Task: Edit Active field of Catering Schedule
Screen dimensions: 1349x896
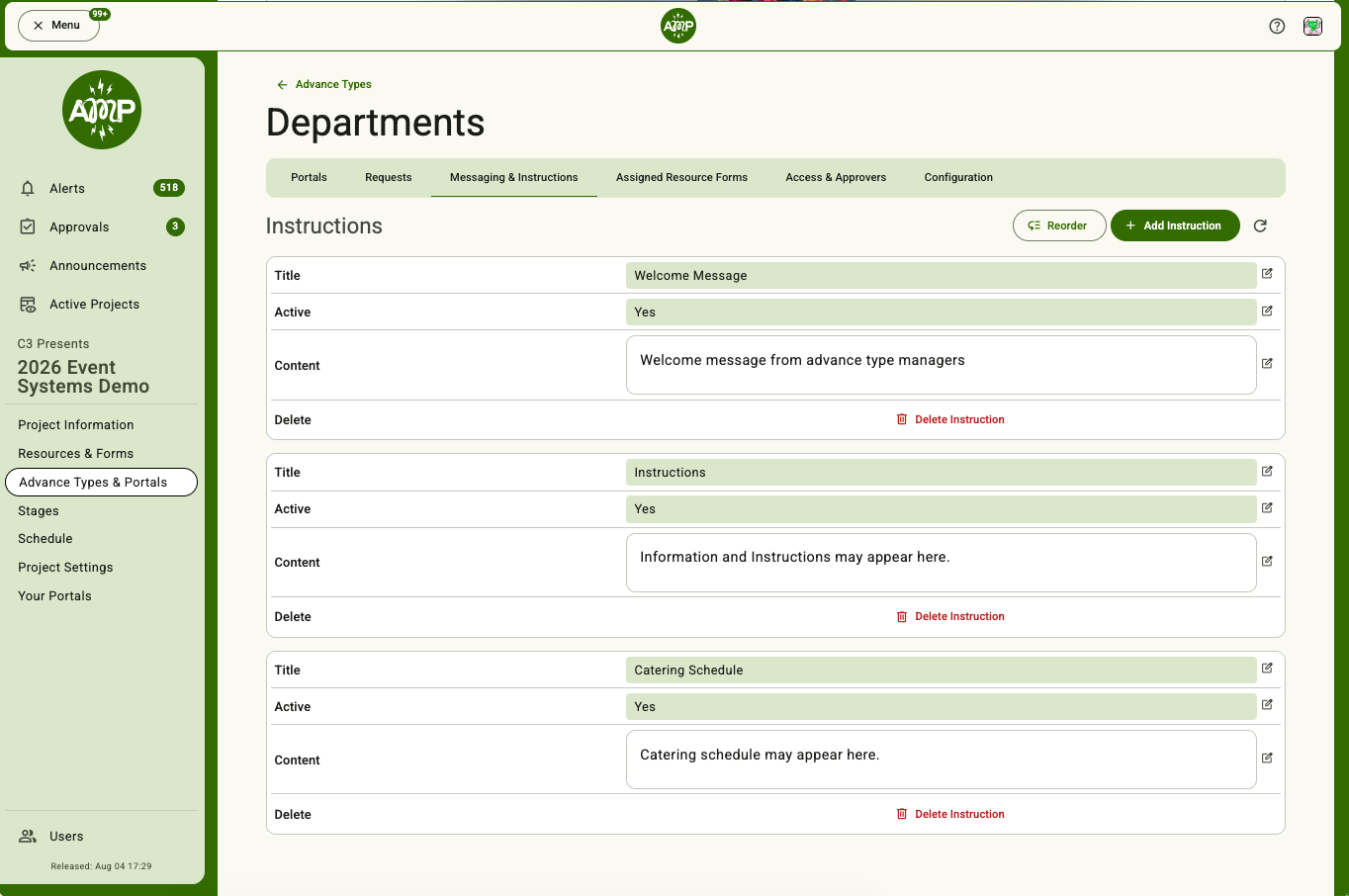Action: coord(1267,705)
